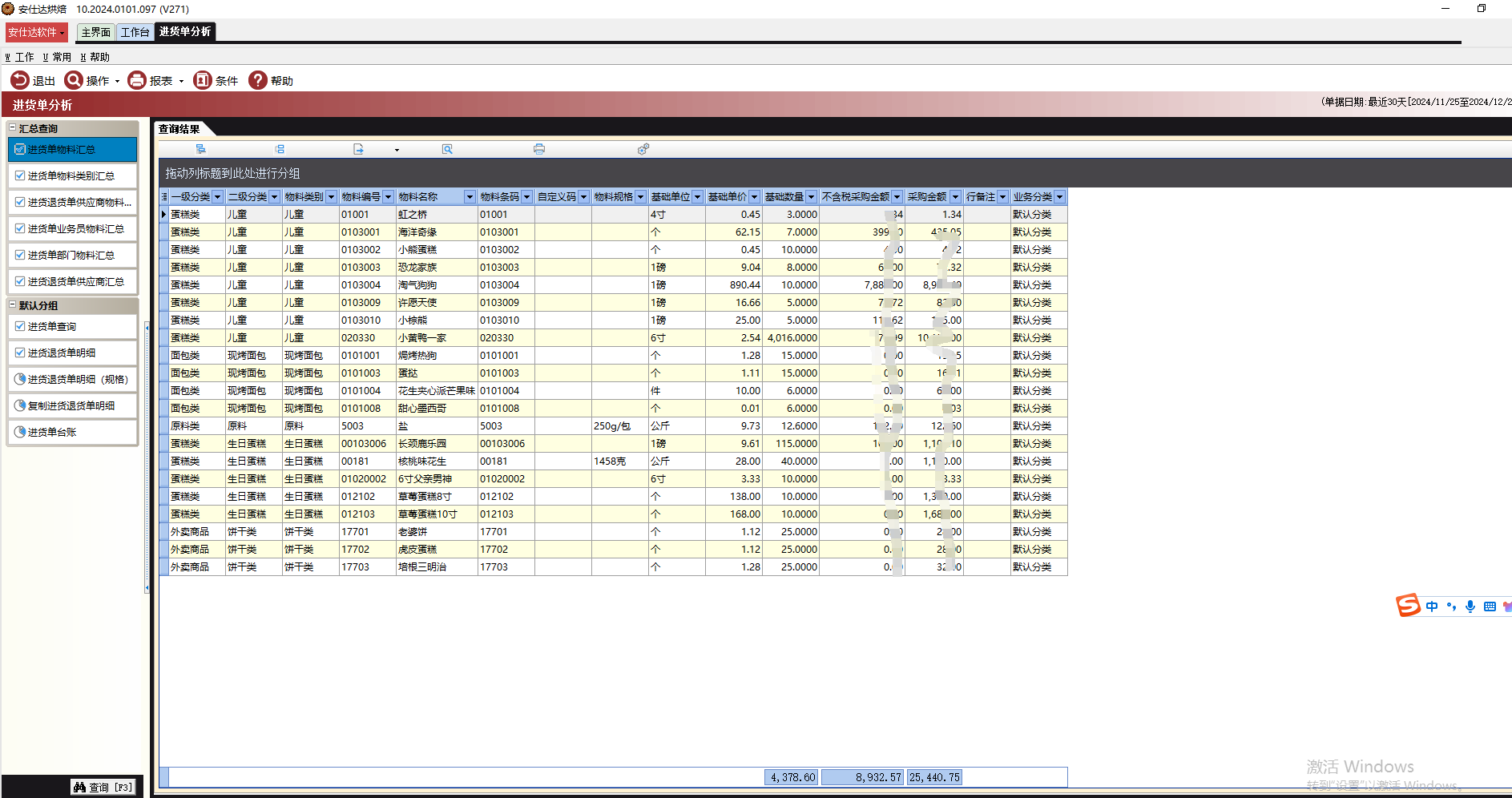Switch to the 工作台 tab
Viewport: 1512px width, 798px height.
(135, 32)
